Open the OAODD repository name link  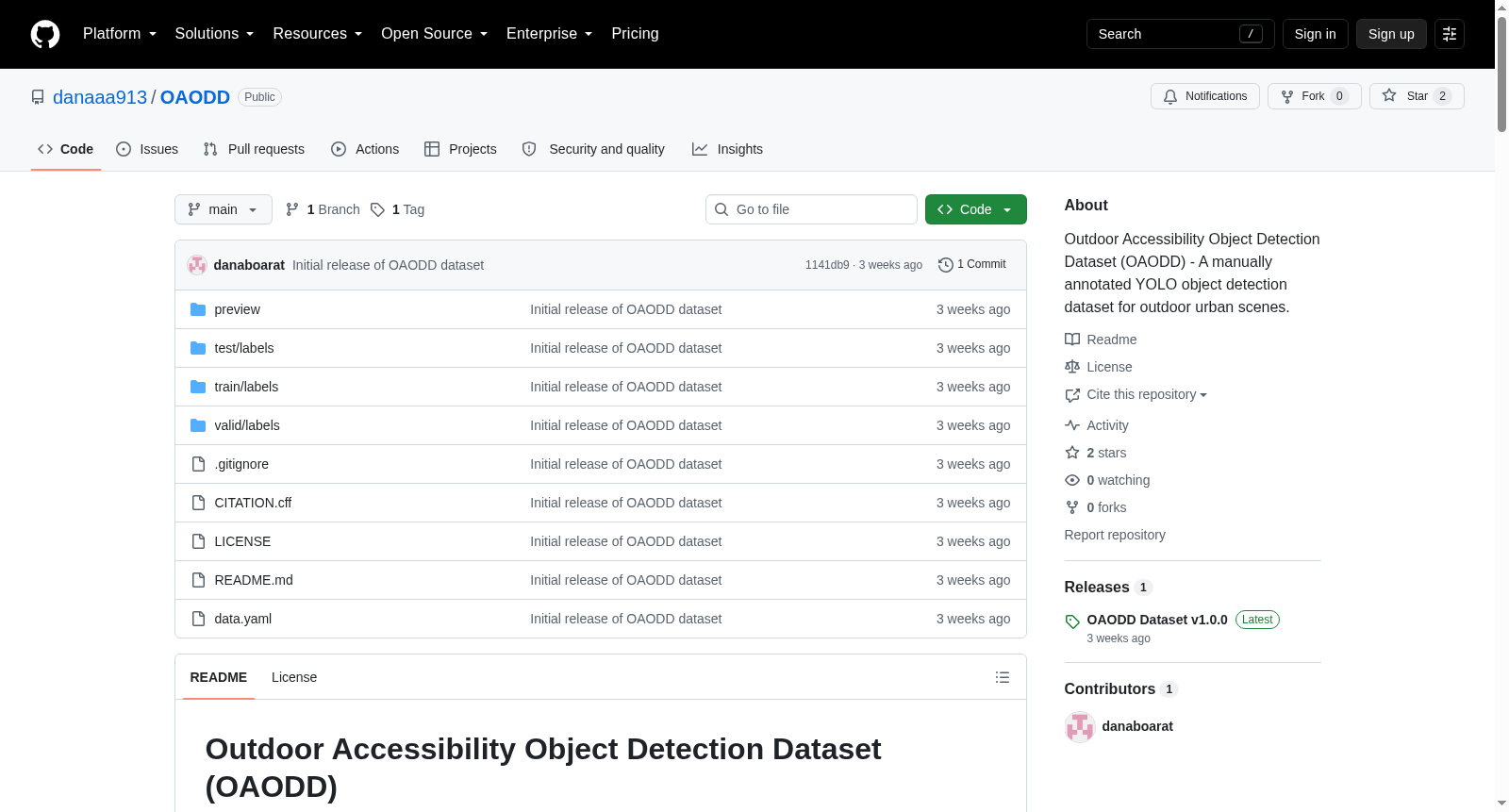pos(195,97)
